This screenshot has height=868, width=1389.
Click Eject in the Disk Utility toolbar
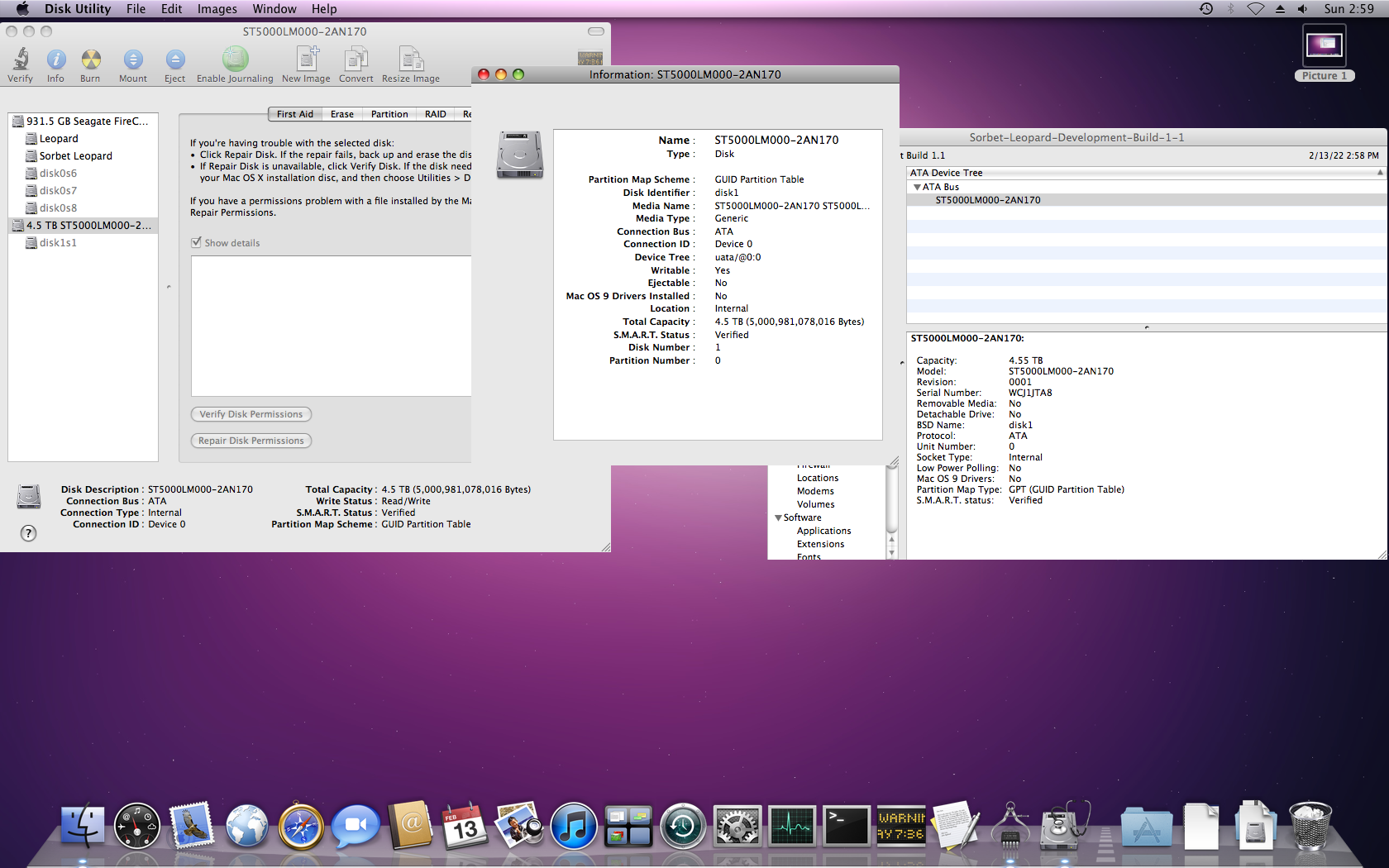[x=174, y=60]
